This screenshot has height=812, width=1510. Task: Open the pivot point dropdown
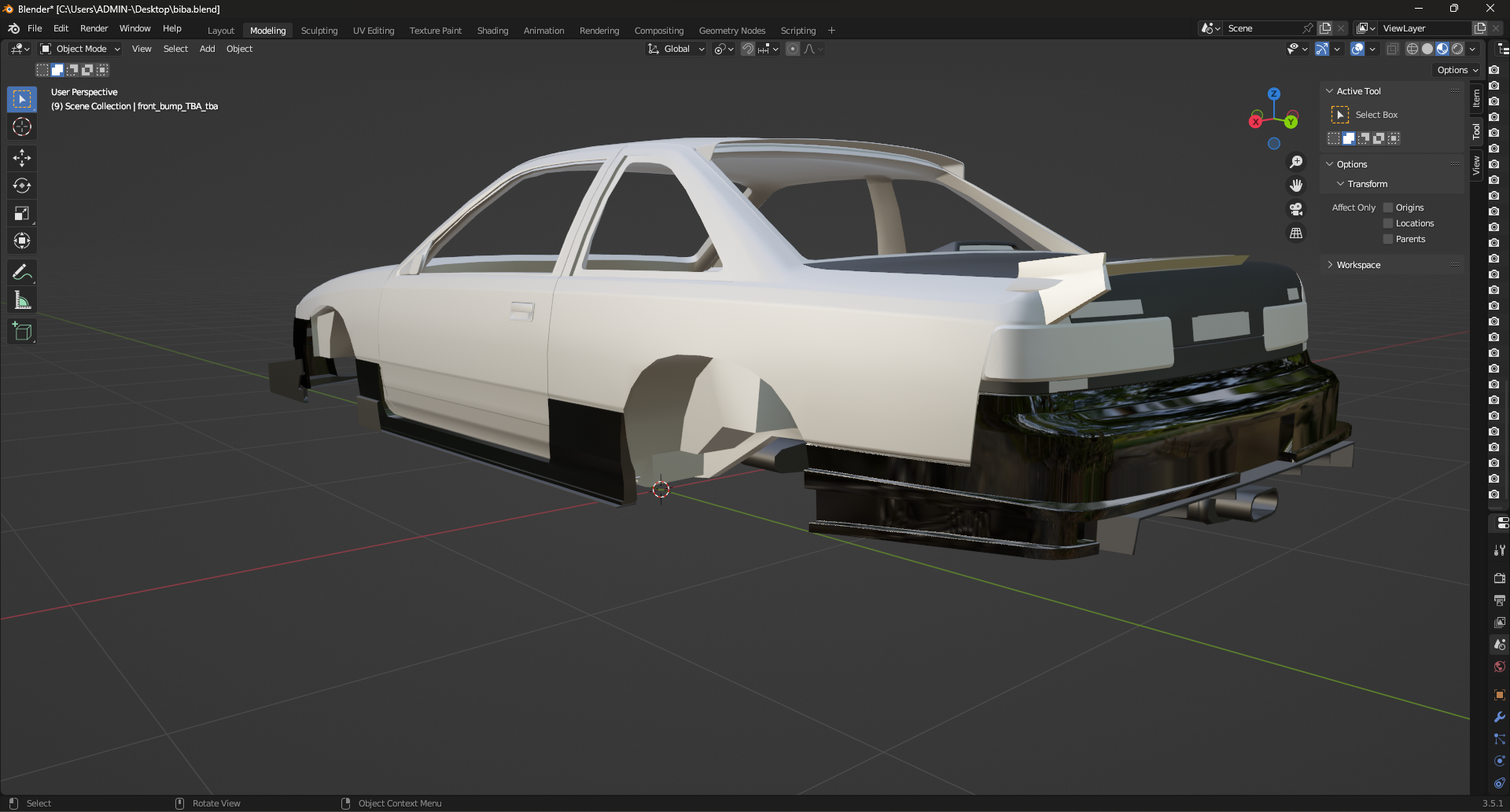(724, 49)
